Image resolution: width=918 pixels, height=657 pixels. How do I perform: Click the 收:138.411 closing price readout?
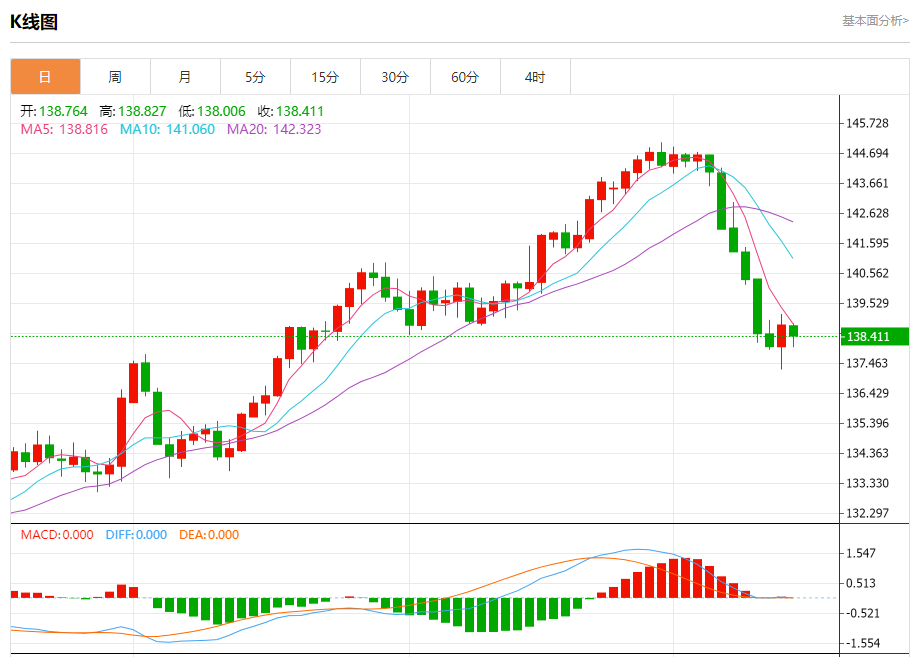coord(291,111)
